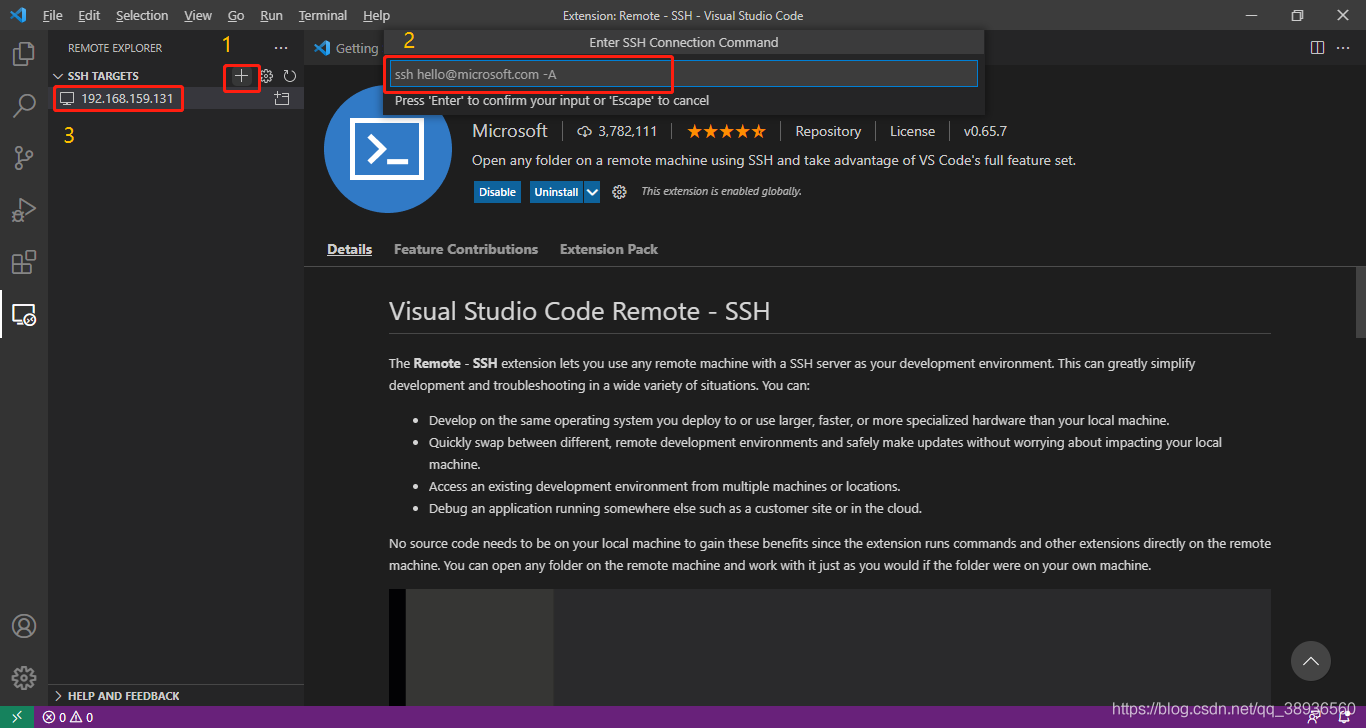Viewport: 1366px width, 728px height.
Task: Select the 192.168.159.131 SSH host
Action: (x=127, y=99)
